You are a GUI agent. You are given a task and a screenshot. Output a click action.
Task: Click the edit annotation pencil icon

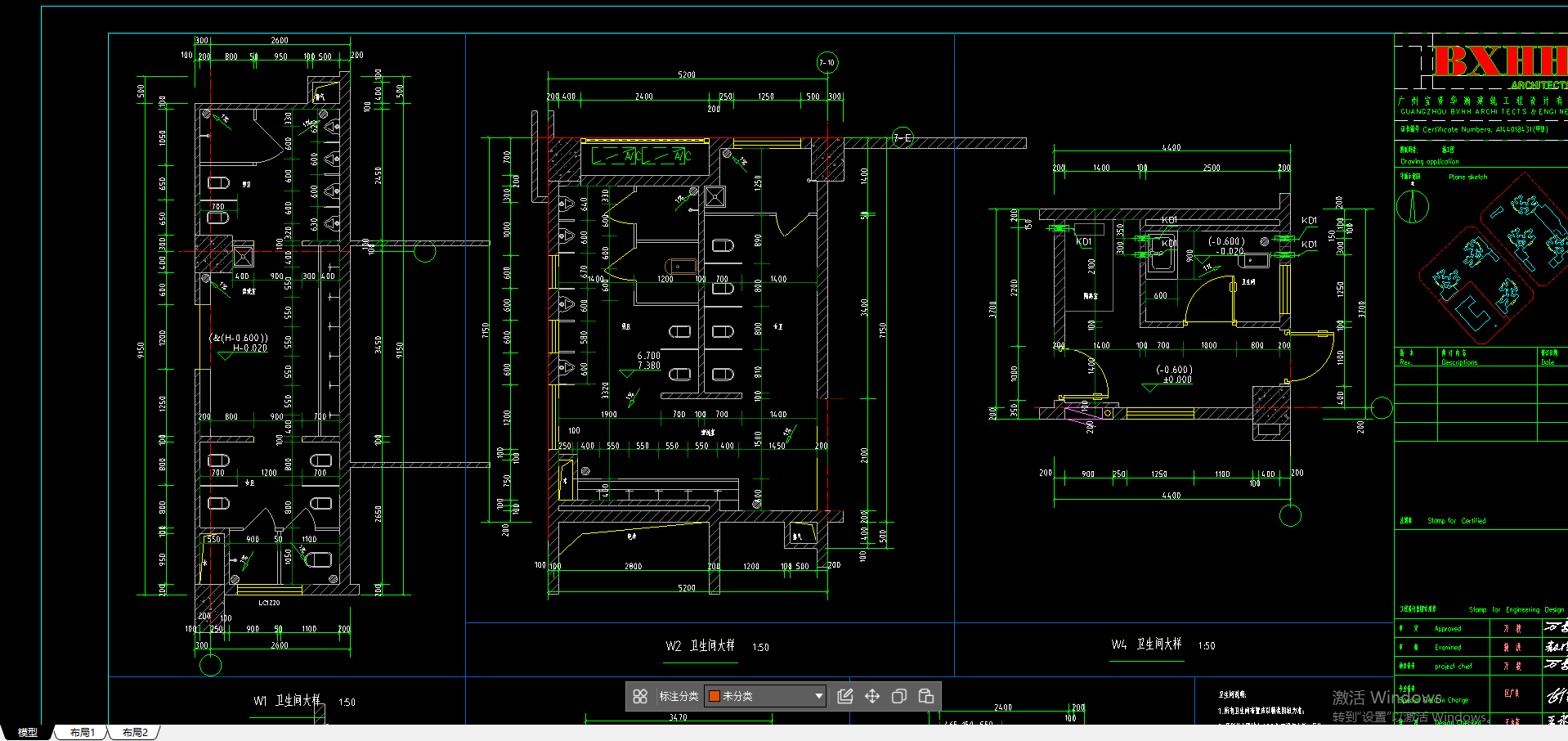pos(845,696)
